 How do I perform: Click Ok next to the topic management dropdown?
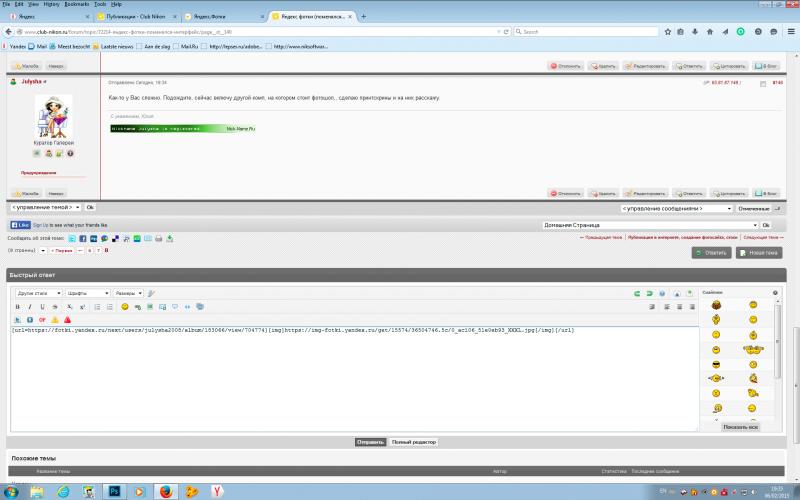coord(90,208)
